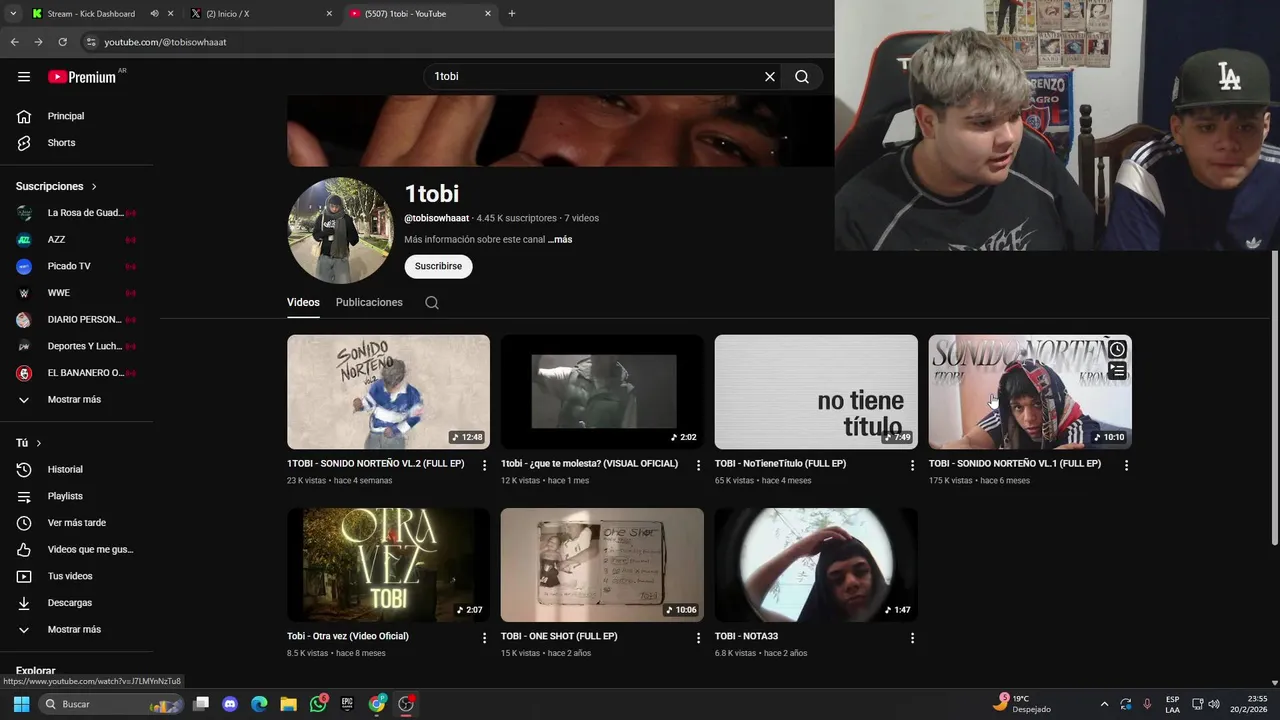Show hidden system tray icons chevron
The width and height of the screenshot is (1280, 720).
[1104, 704]
